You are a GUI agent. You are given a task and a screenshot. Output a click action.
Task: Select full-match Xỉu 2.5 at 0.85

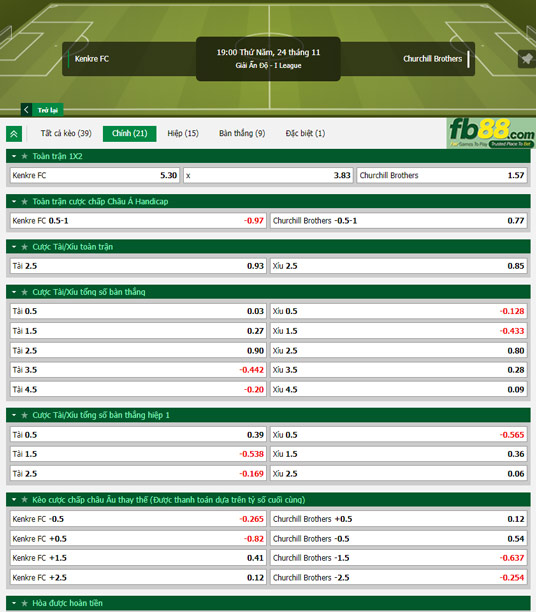click(399, 266)
